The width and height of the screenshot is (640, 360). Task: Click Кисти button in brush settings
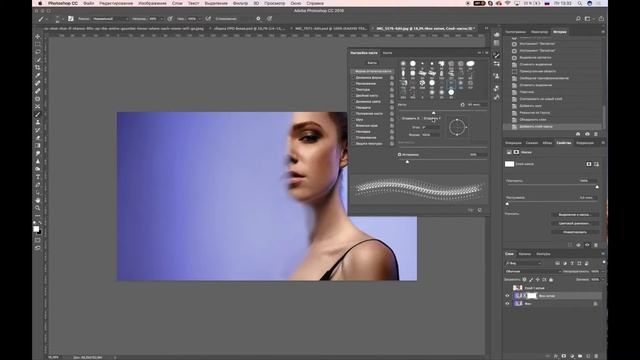[372, 63]
